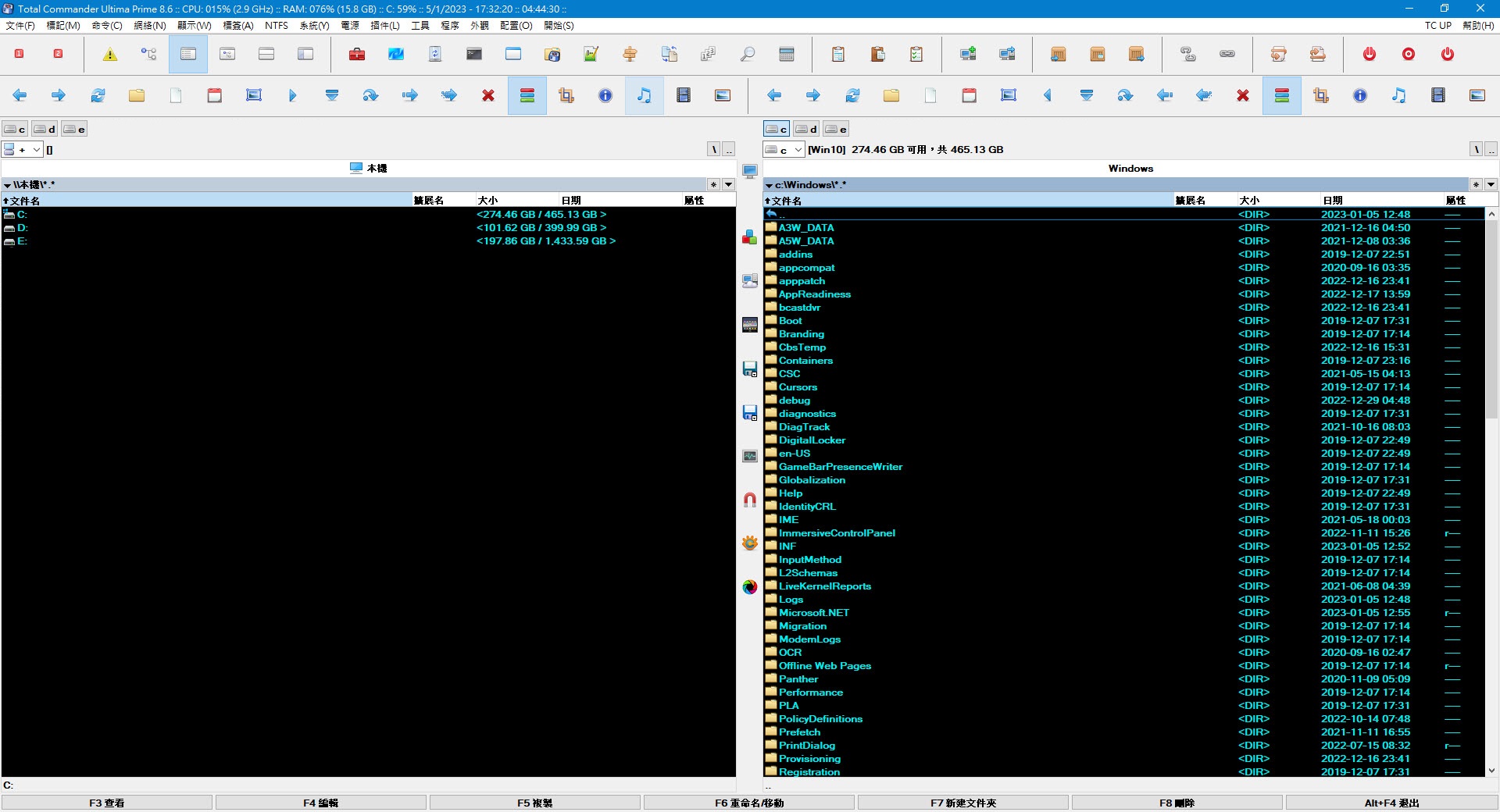Open the 文件(F) menu

(20, 25)
